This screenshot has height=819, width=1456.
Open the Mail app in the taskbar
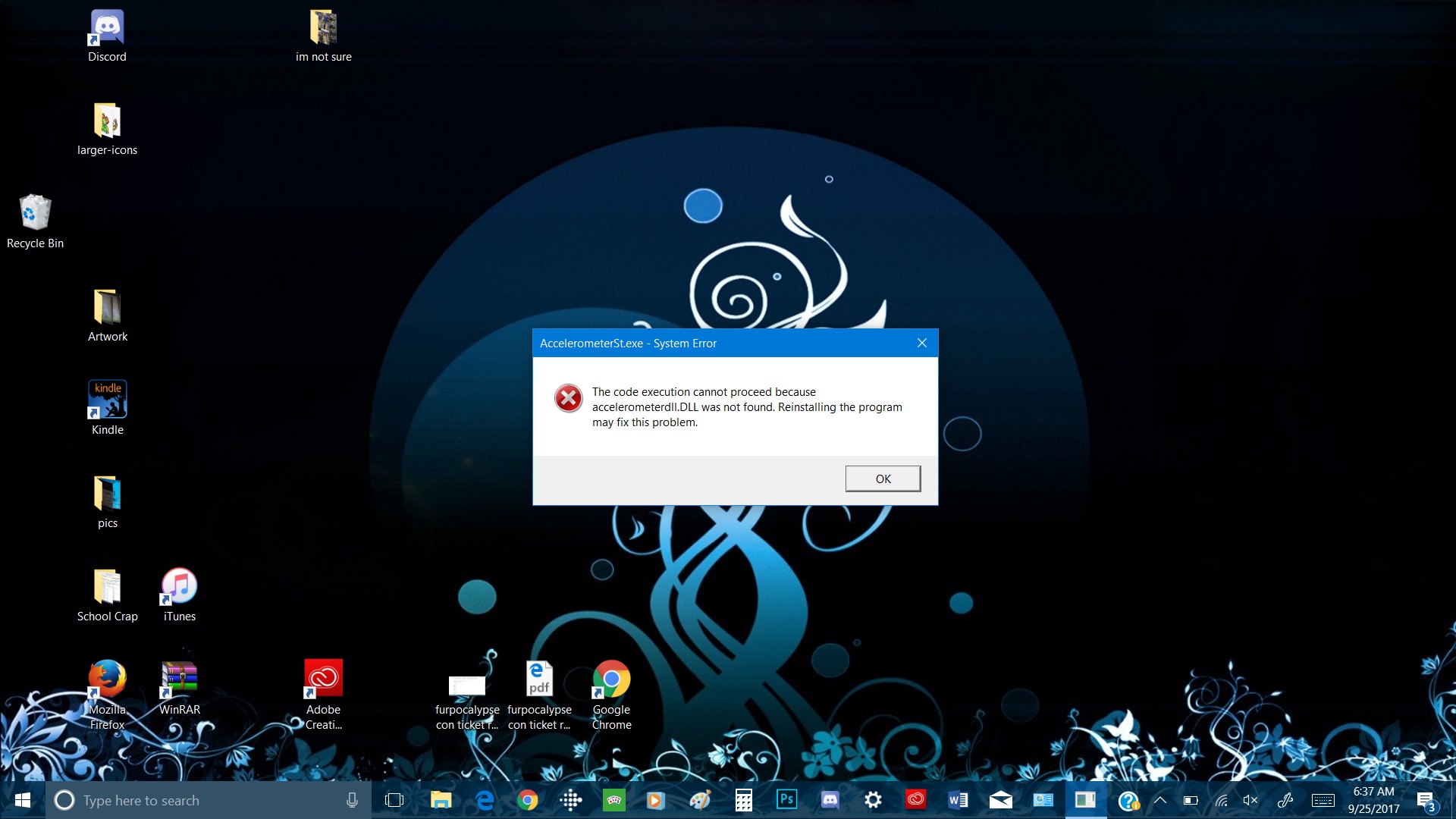[1000, 800]
